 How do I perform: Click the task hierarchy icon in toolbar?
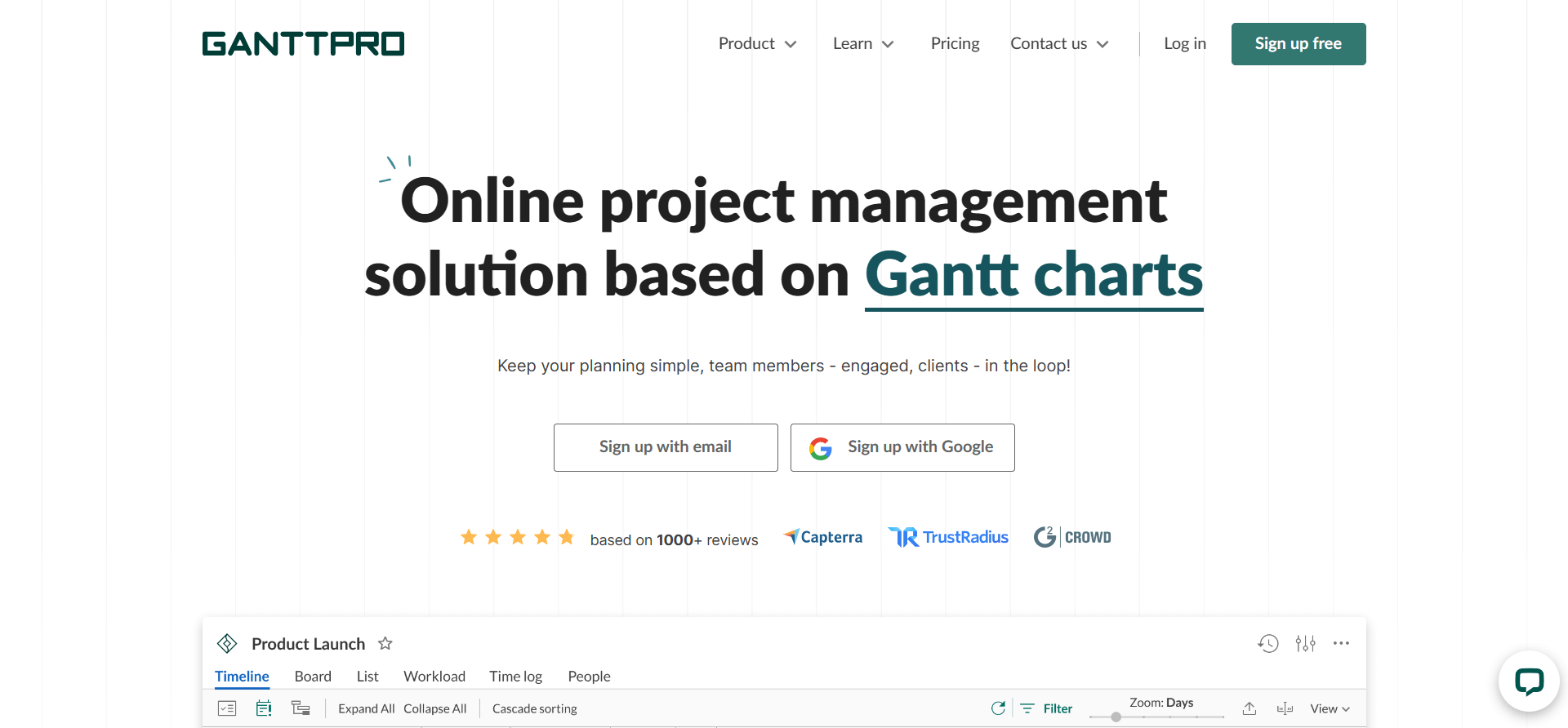[x=301, y=708]
